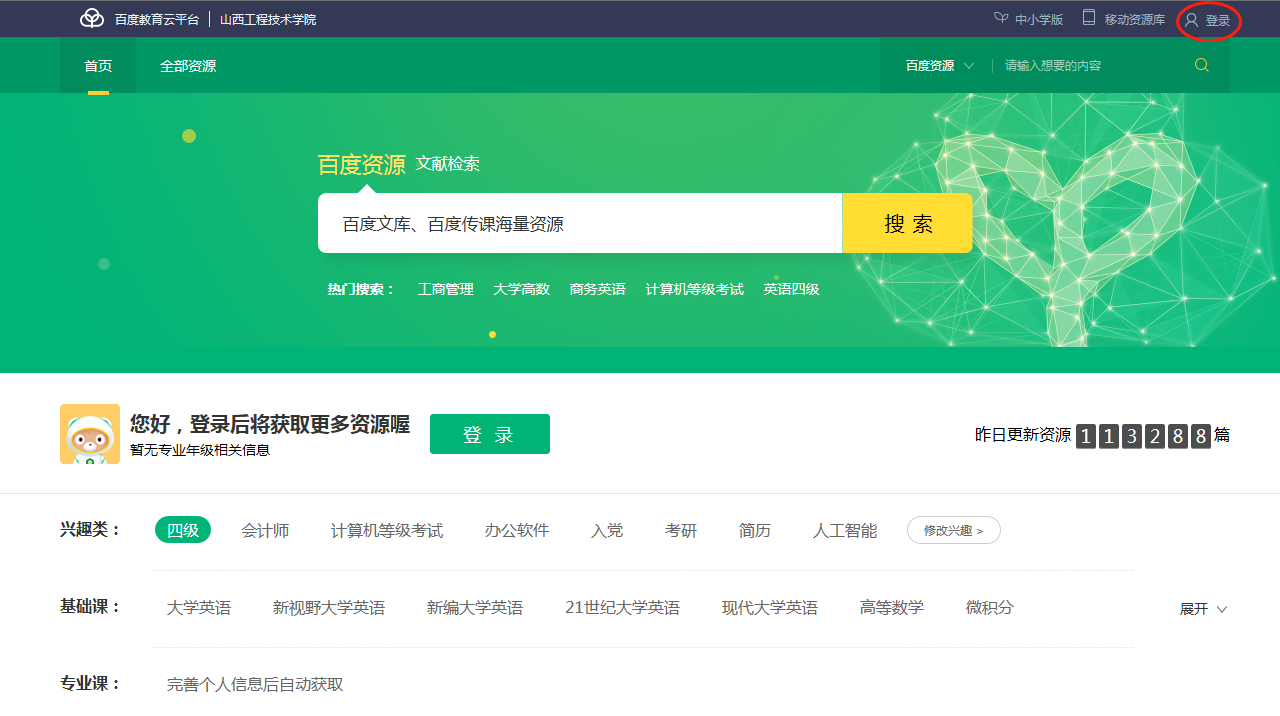Switch to the 文献检索 search tab
This screenshot has height=716, width=1280.
pos(448,164)
